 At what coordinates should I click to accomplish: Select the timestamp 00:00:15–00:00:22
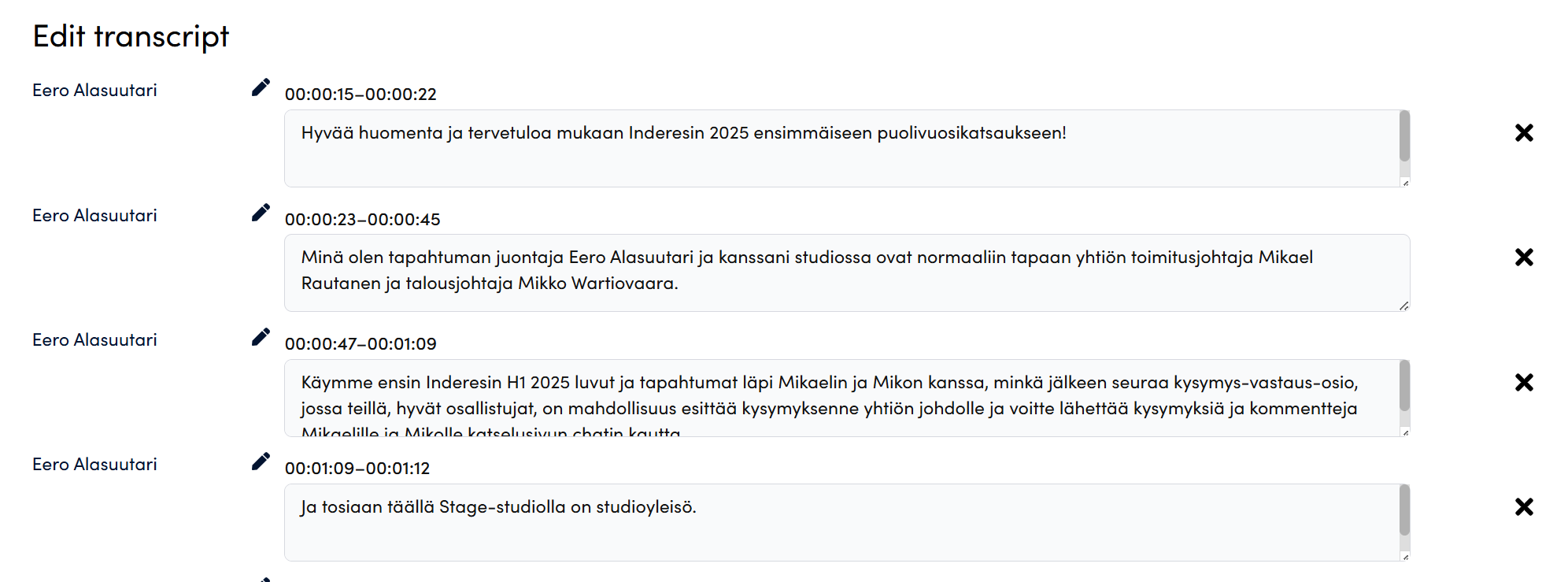coord(363,95)
